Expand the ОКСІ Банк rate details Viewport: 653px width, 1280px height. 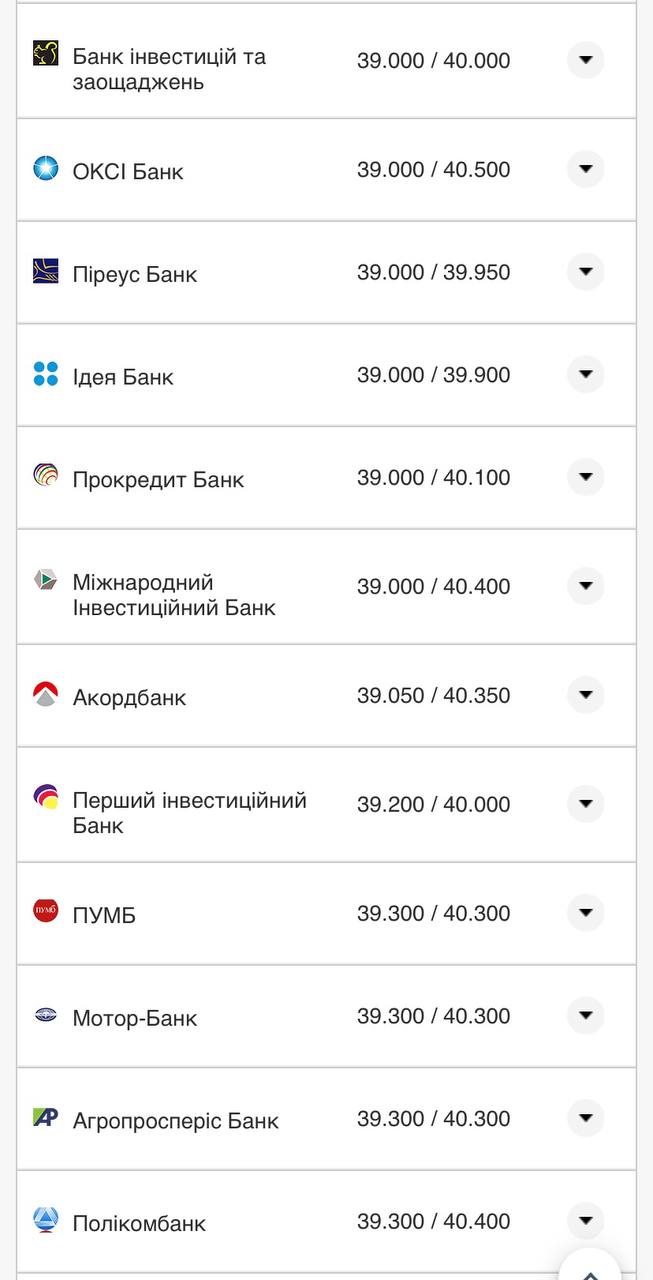[x=585, y=169]
